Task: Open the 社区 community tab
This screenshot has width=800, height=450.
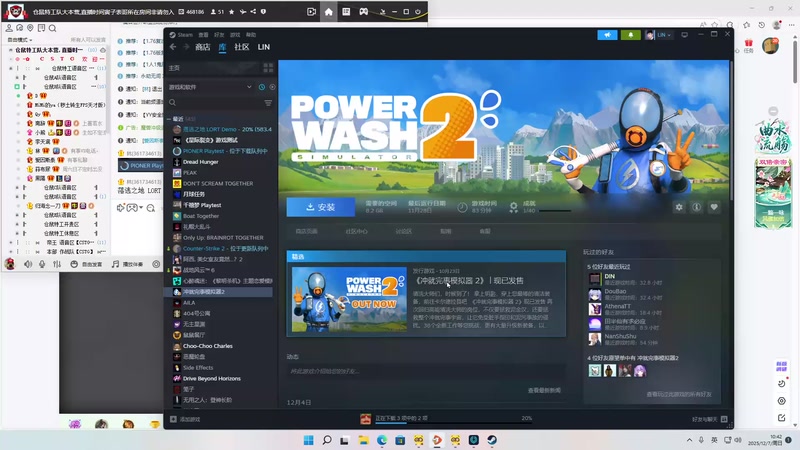Action: [242, 47]
